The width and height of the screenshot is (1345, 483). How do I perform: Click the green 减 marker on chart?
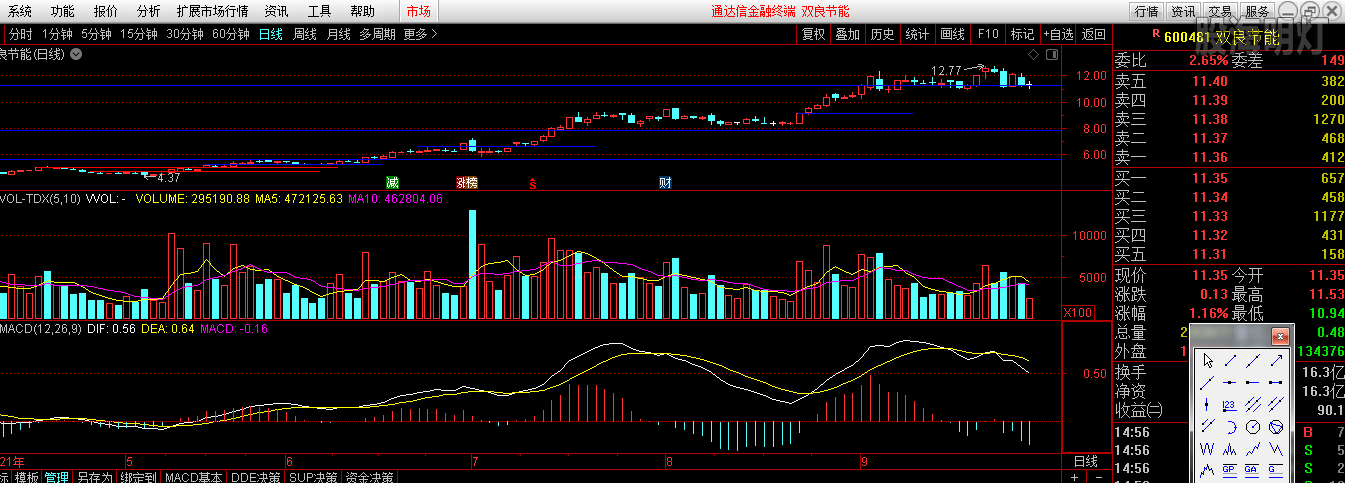pyautogui.click(x=392, y=182)
